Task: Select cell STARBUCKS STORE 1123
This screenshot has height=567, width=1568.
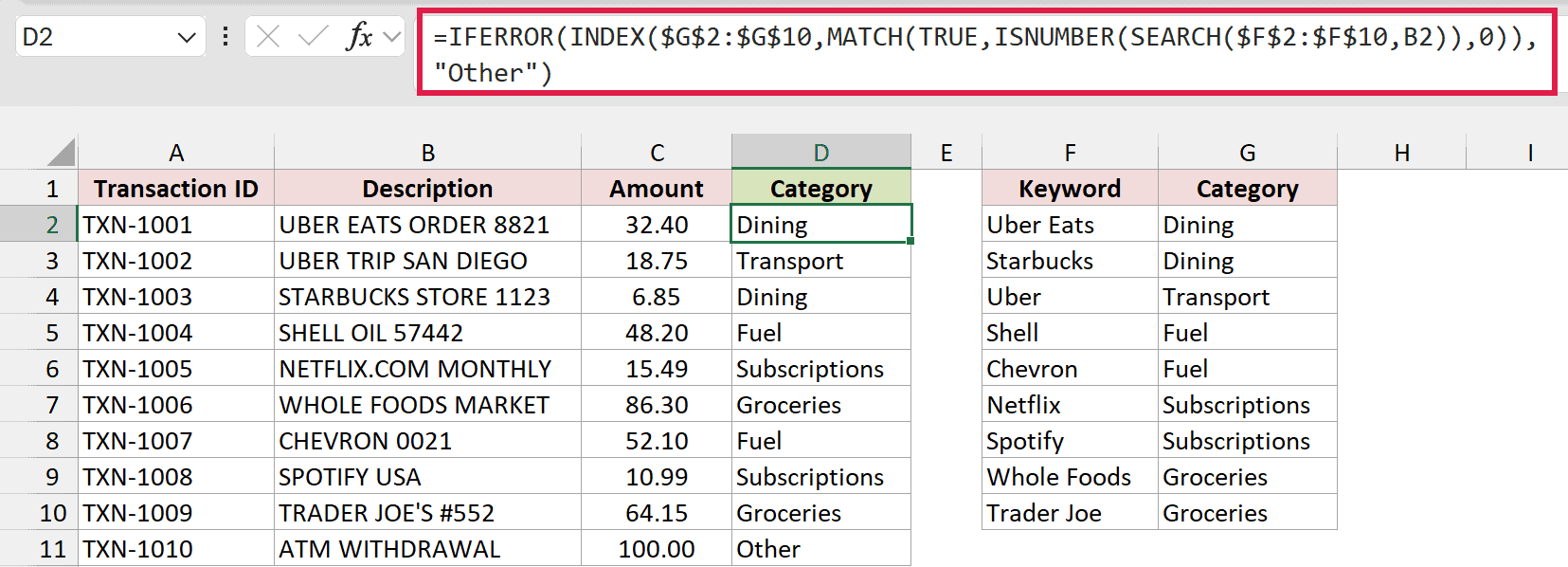Action: (x=427, y=297)
